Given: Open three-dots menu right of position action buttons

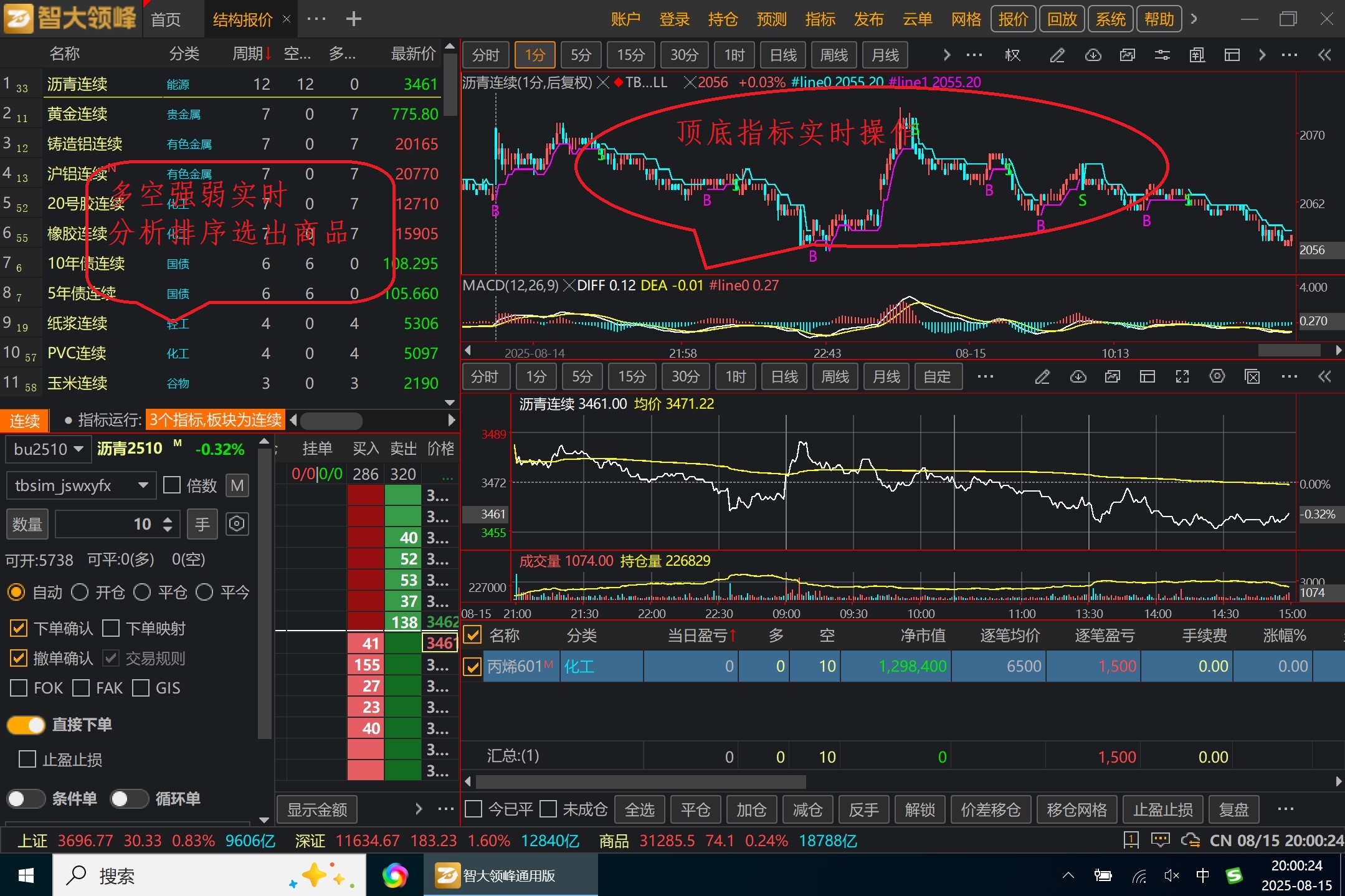Looking at the screenshot, I should 1286,809.
